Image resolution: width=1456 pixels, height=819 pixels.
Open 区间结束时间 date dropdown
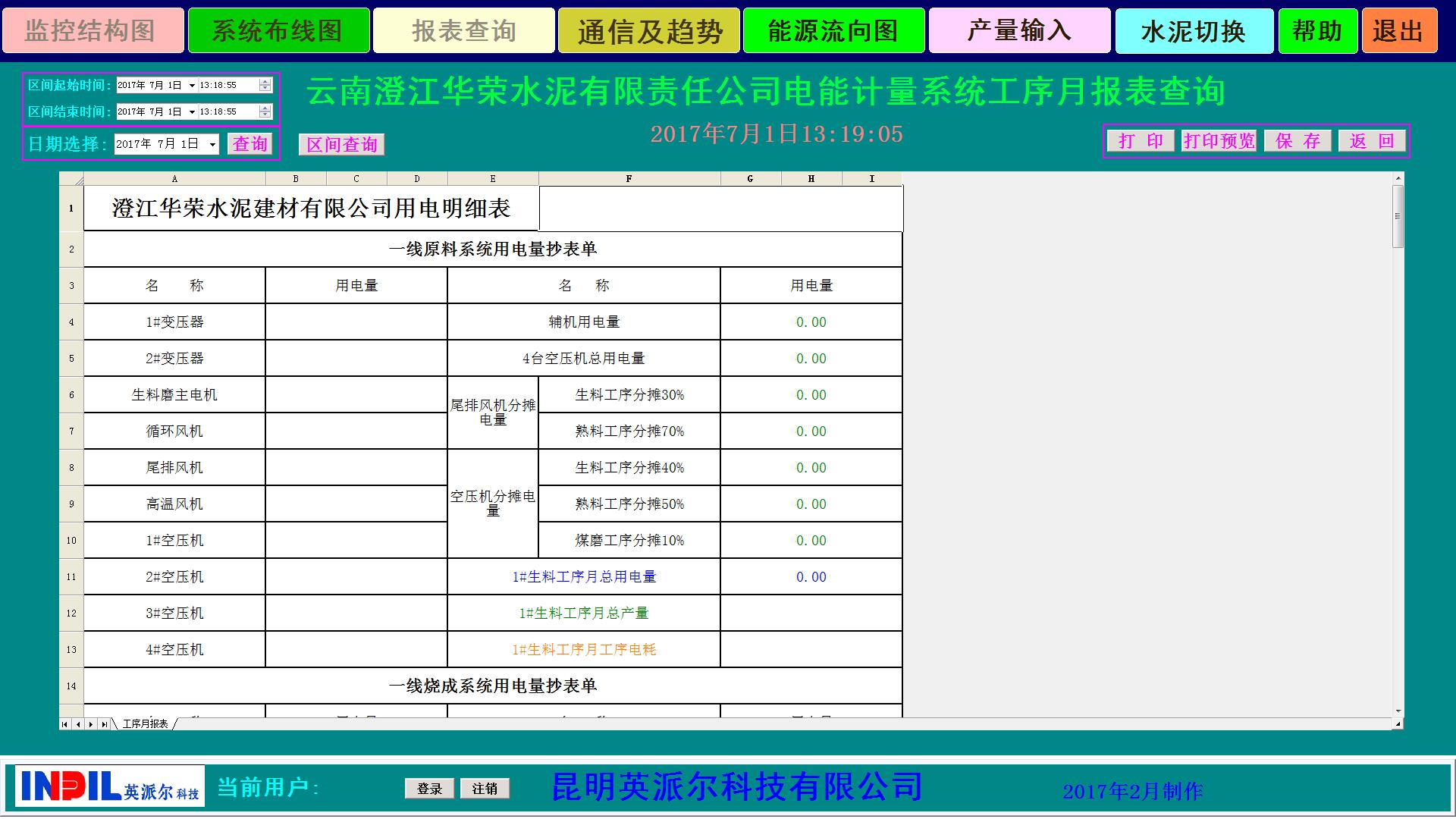tap(192, 112)
